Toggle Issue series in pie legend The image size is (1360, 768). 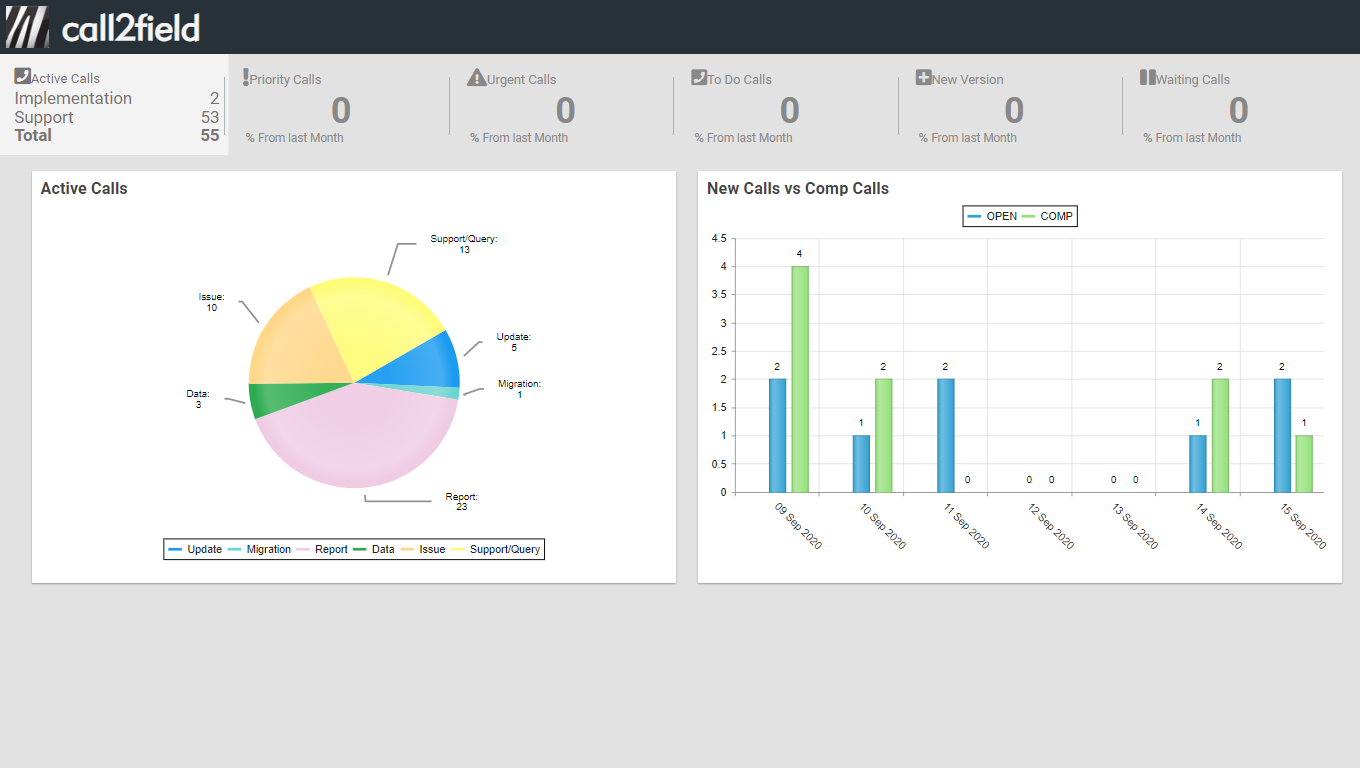(x=423, y=549)
